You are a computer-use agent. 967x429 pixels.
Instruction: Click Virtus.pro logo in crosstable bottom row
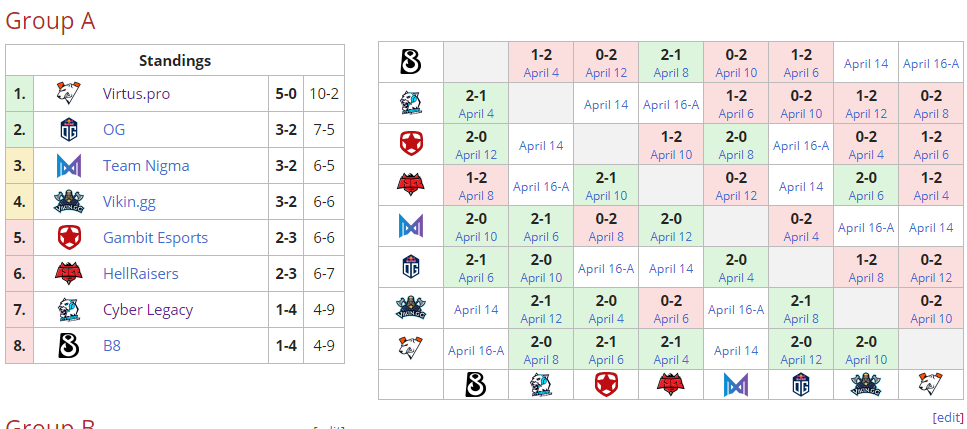931,384
